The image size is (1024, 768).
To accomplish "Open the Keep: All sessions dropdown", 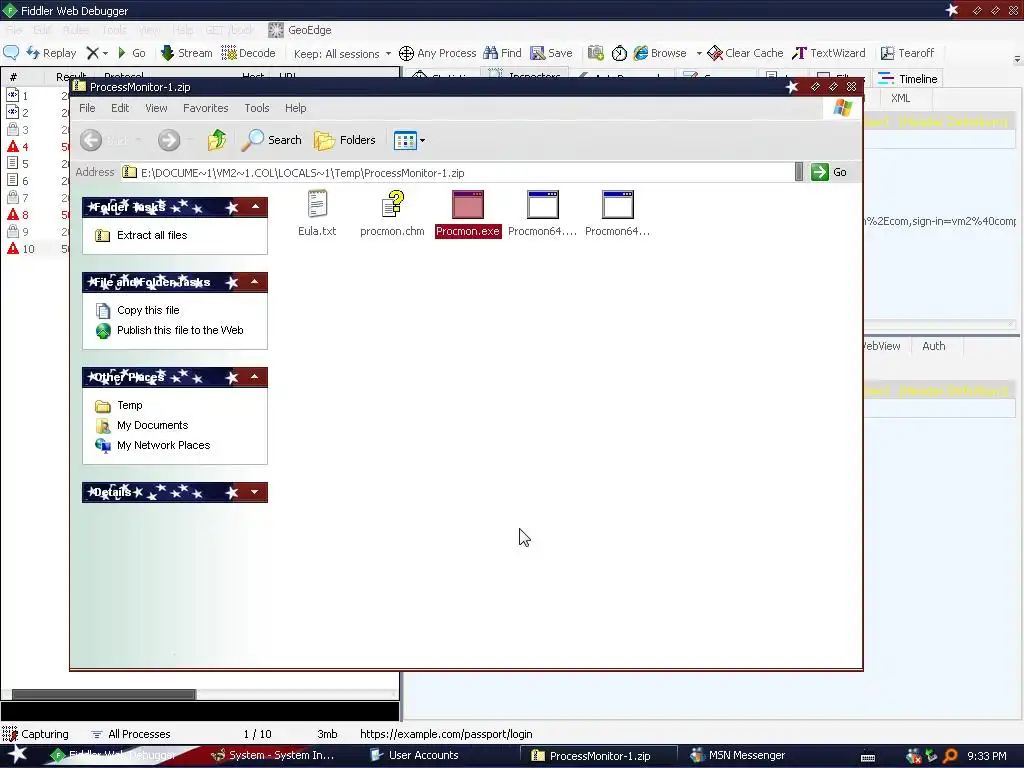I will pos(342,54).
